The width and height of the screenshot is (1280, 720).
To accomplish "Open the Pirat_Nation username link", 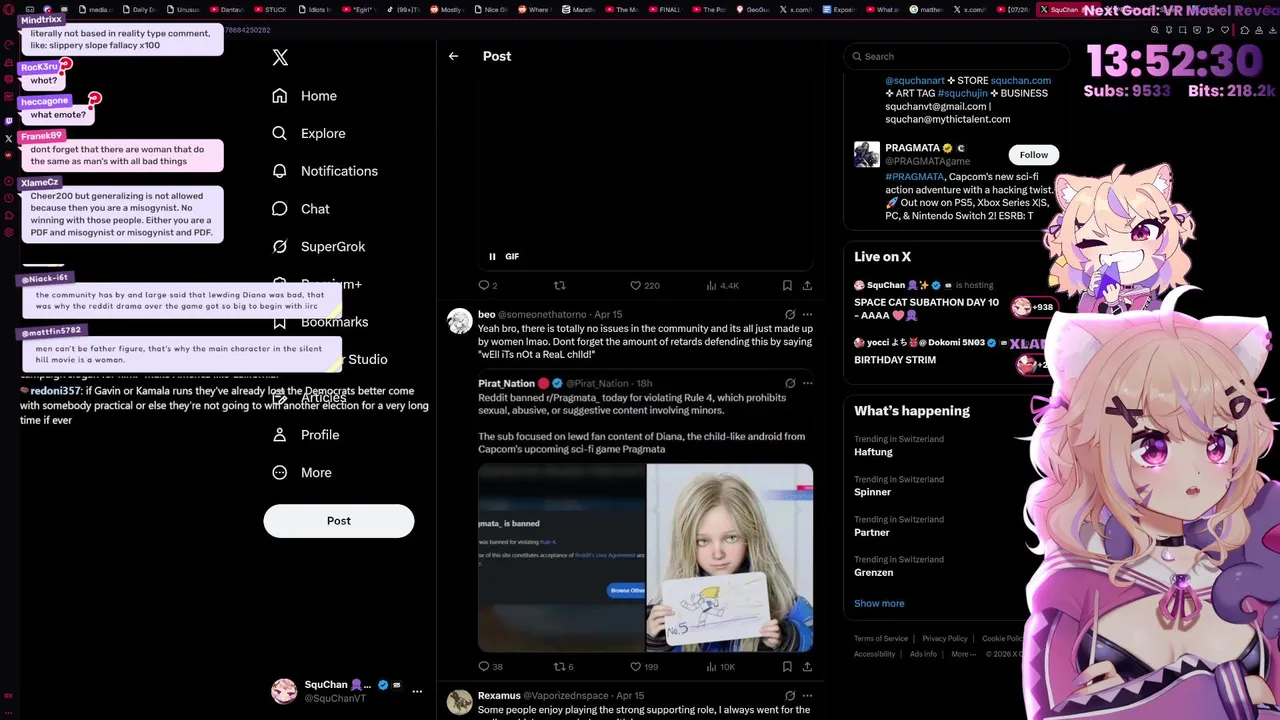I will coord(506,383).
